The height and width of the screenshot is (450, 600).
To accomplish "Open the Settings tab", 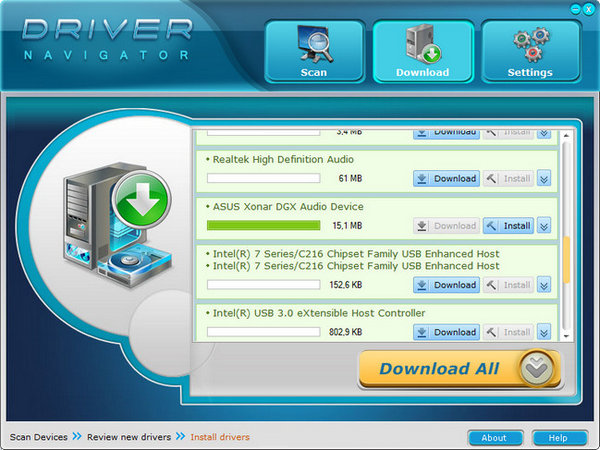I will (x=531, y=51).
